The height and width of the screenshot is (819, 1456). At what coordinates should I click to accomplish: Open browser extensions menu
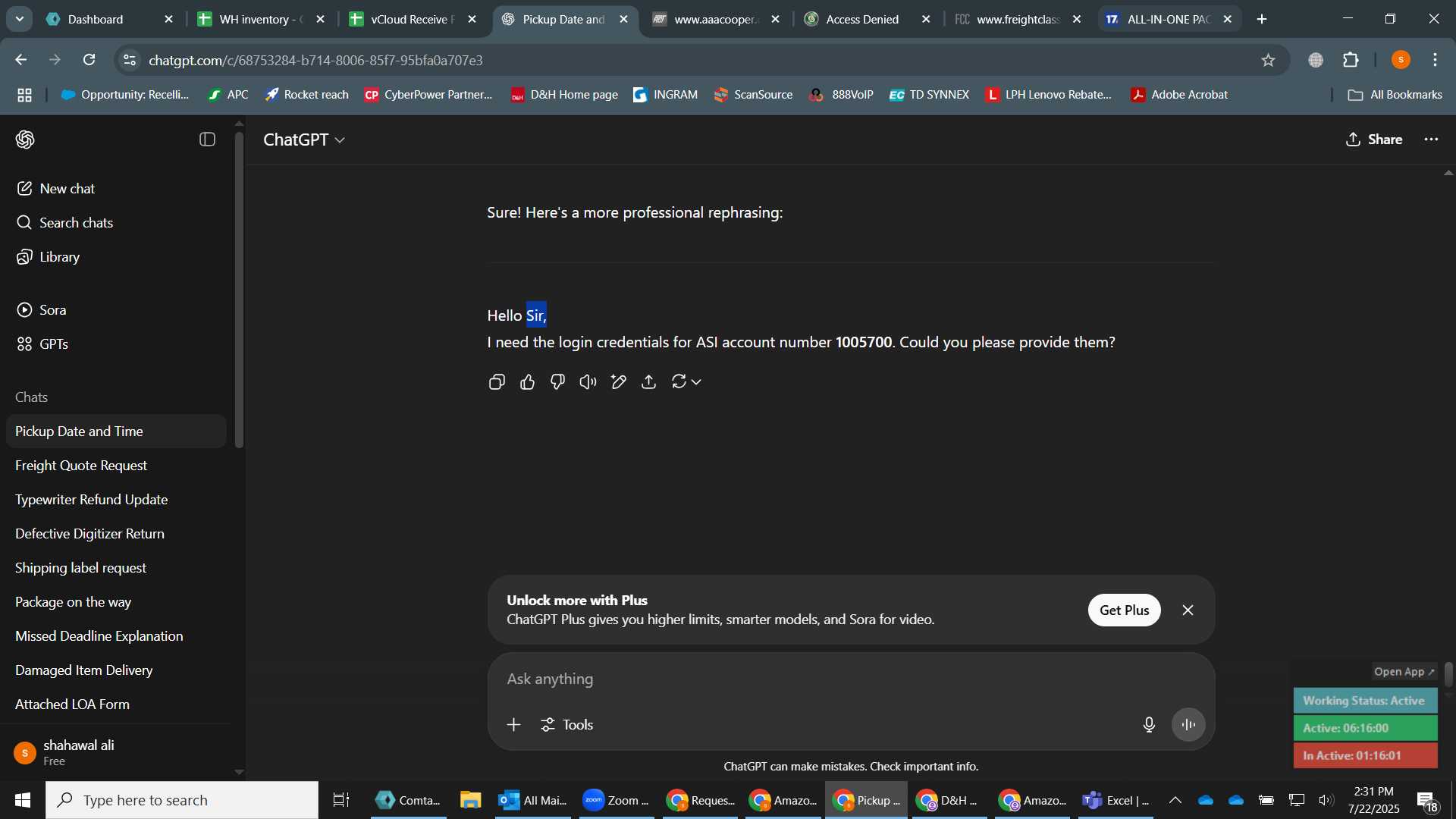coord(1351,60)
